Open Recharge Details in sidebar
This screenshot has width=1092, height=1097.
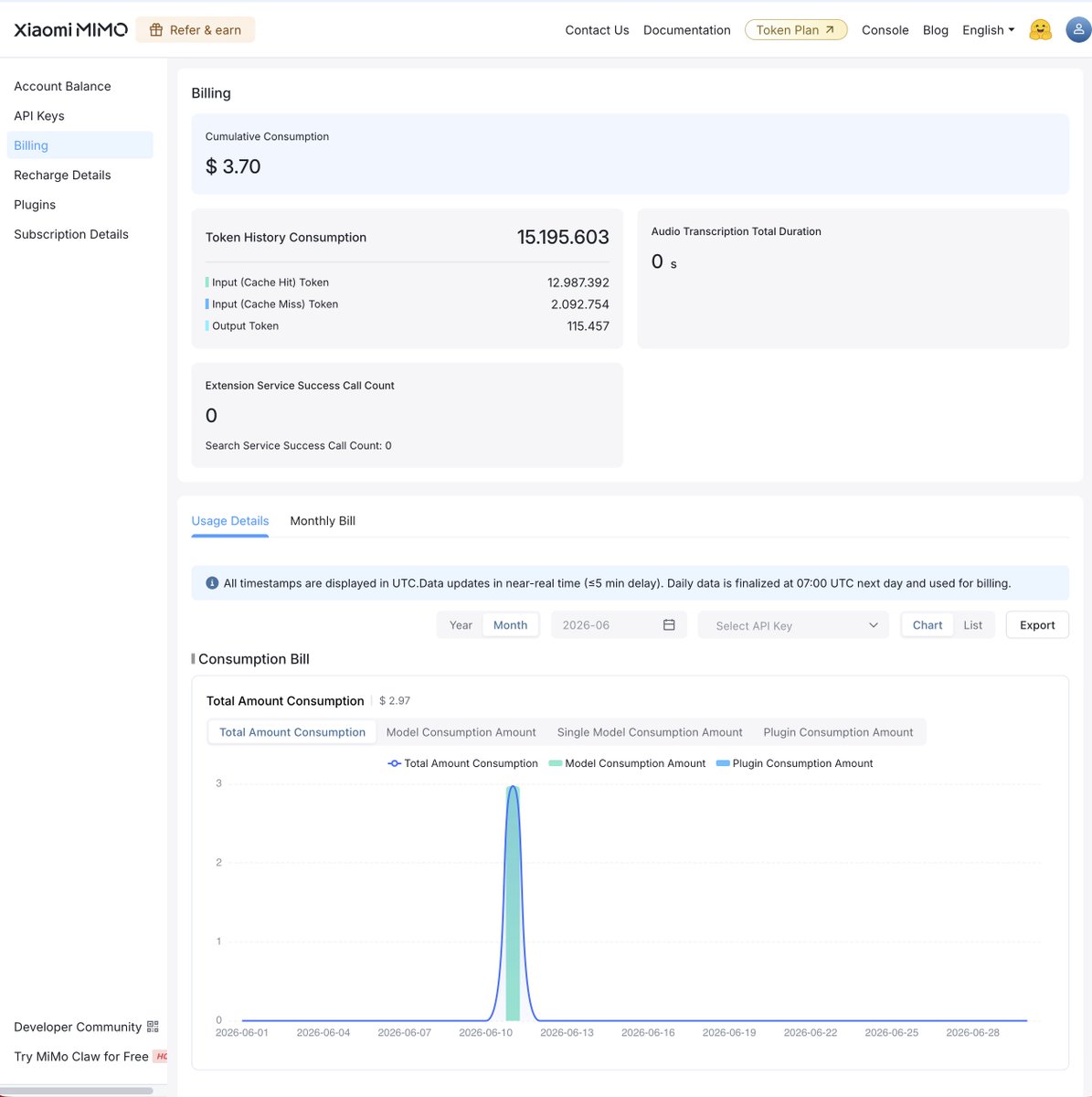(62, 175)
